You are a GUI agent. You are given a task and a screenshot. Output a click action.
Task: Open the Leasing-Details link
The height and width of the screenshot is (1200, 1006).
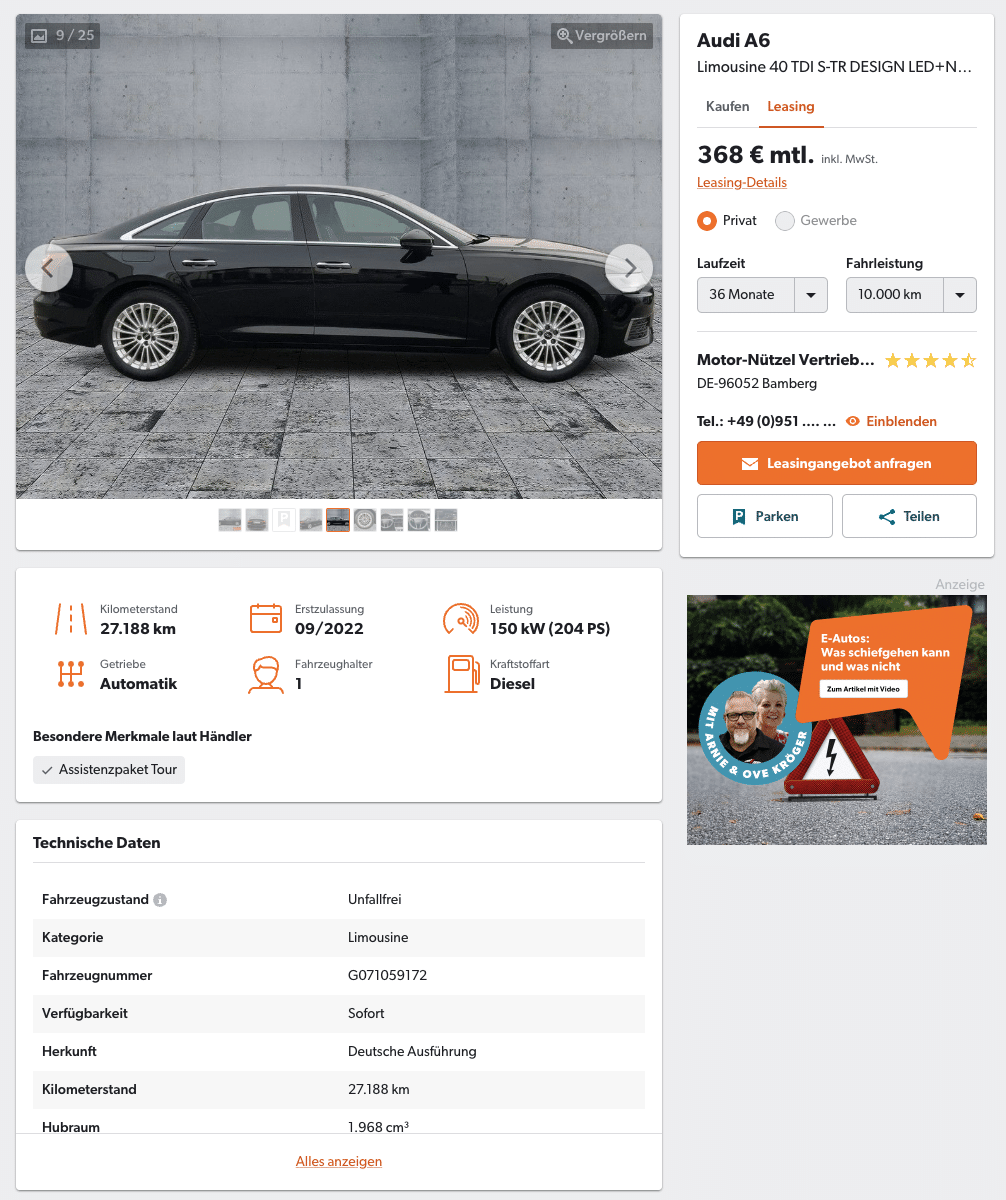[742, 183]
